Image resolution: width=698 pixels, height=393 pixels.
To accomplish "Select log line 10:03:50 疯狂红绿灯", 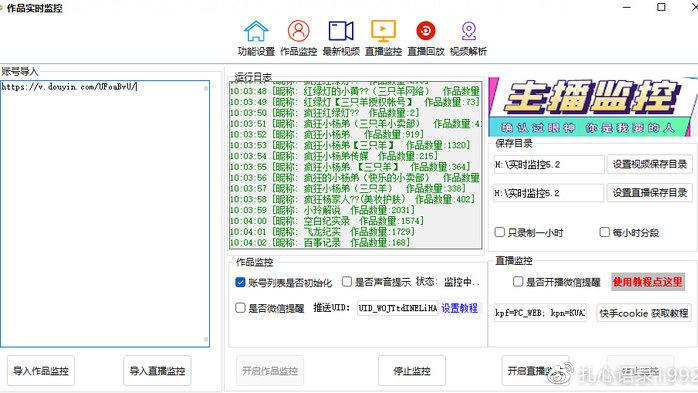I will click(325, 113).
